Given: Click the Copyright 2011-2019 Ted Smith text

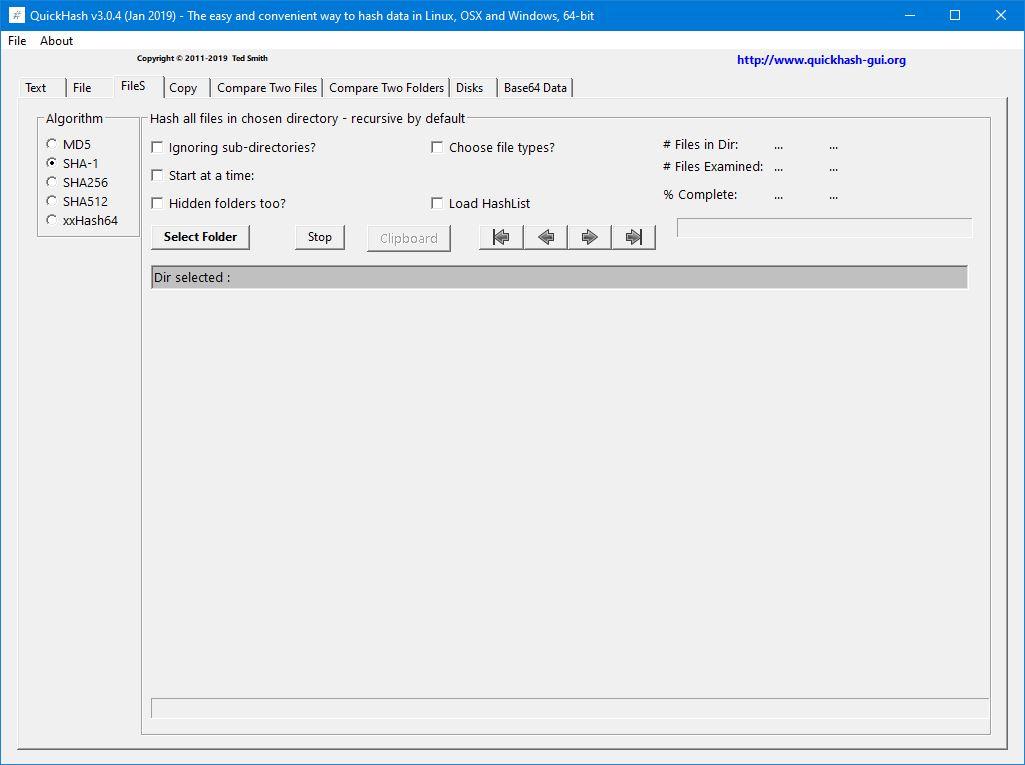Looking at the screenshot, I should (x=202, y=58).
